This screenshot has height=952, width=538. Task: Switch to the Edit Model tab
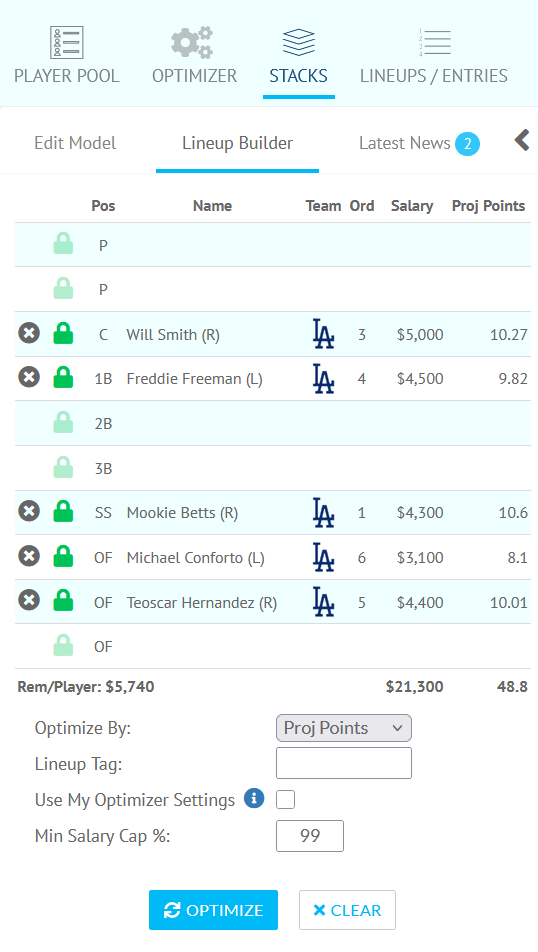point(75,143)
